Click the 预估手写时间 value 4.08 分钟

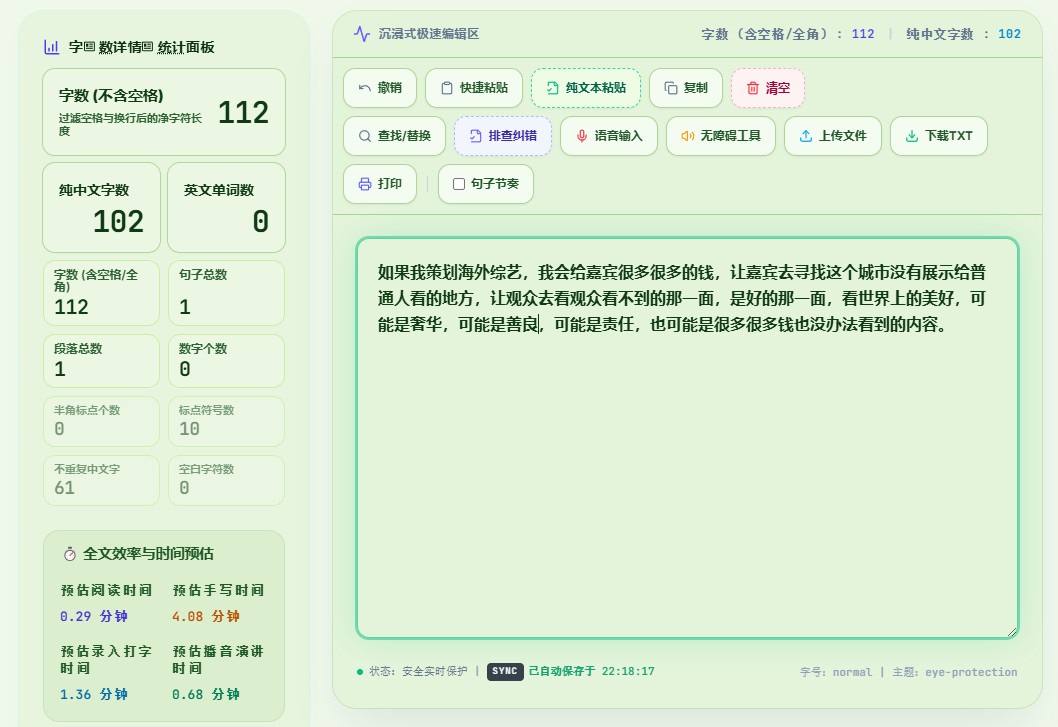point(206,616)
